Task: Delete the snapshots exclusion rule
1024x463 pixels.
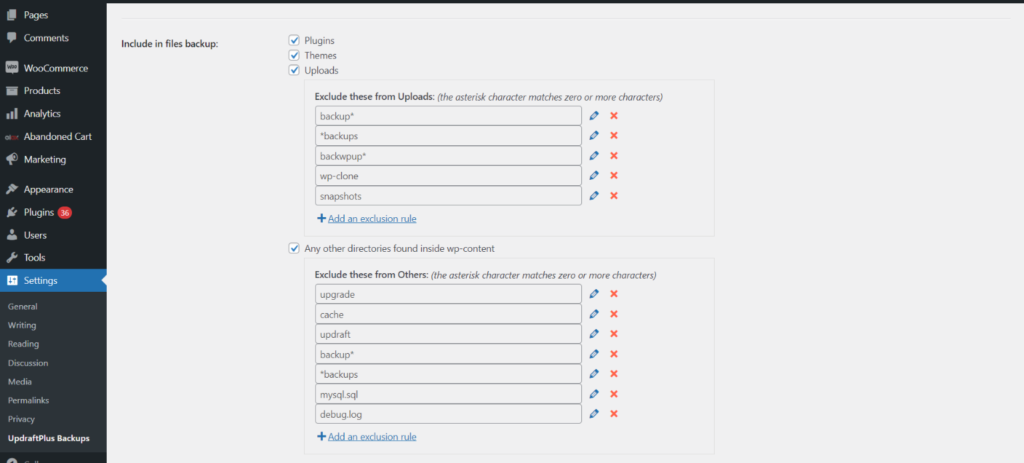Action: (614, 195)
